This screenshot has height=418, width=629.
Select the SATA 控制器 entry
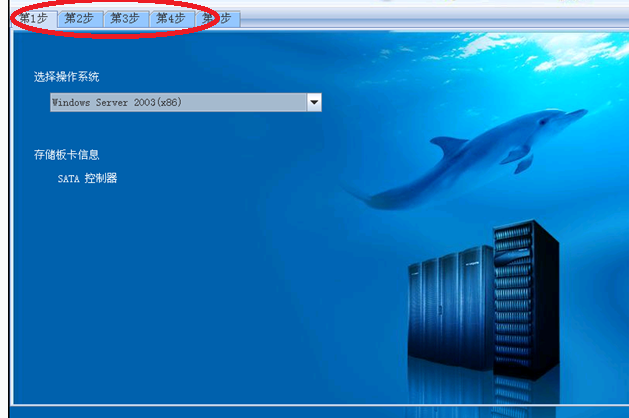88,179
